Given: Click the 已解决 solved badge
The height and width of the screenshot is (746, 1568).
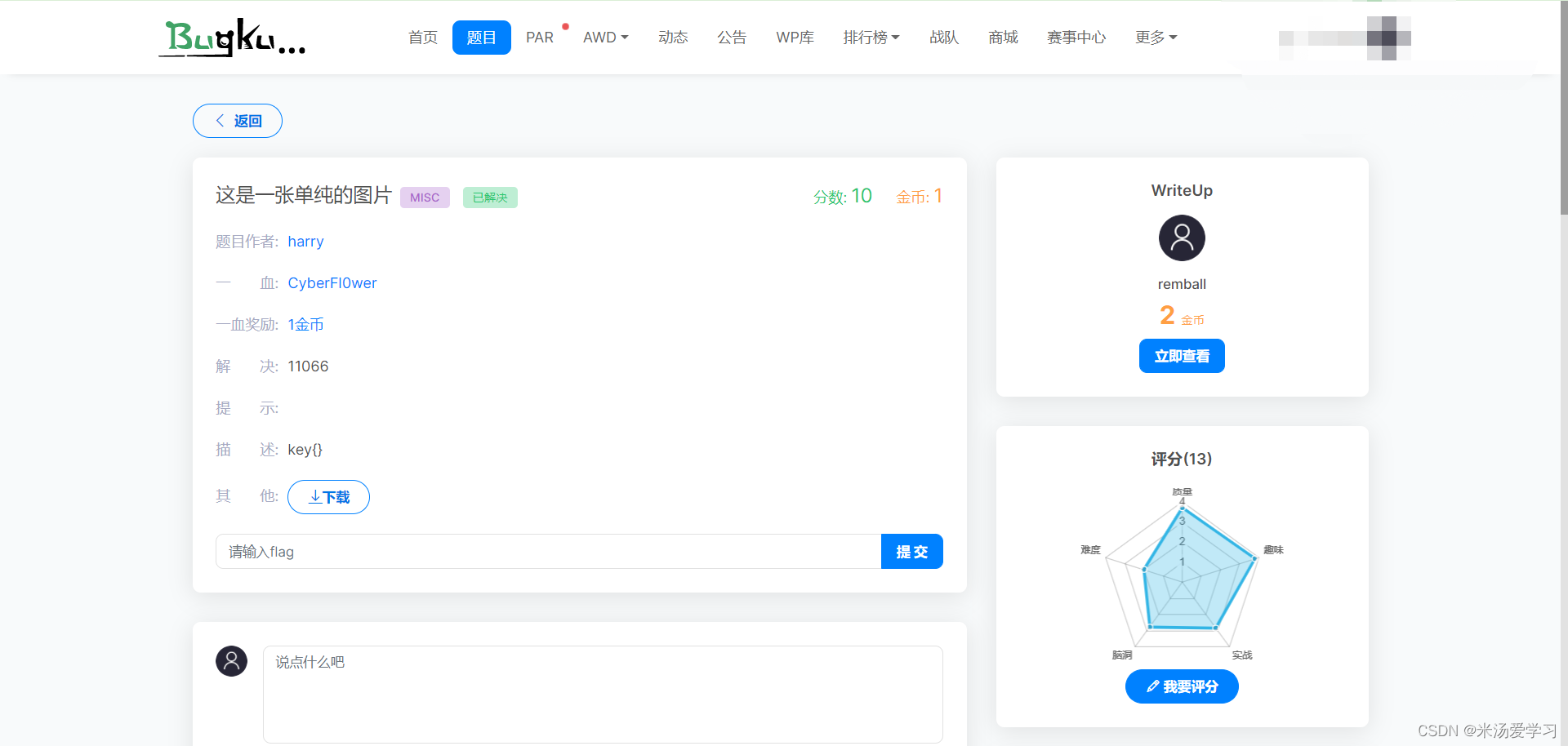Looking at the screenshot, I should (x=490, y=198).
